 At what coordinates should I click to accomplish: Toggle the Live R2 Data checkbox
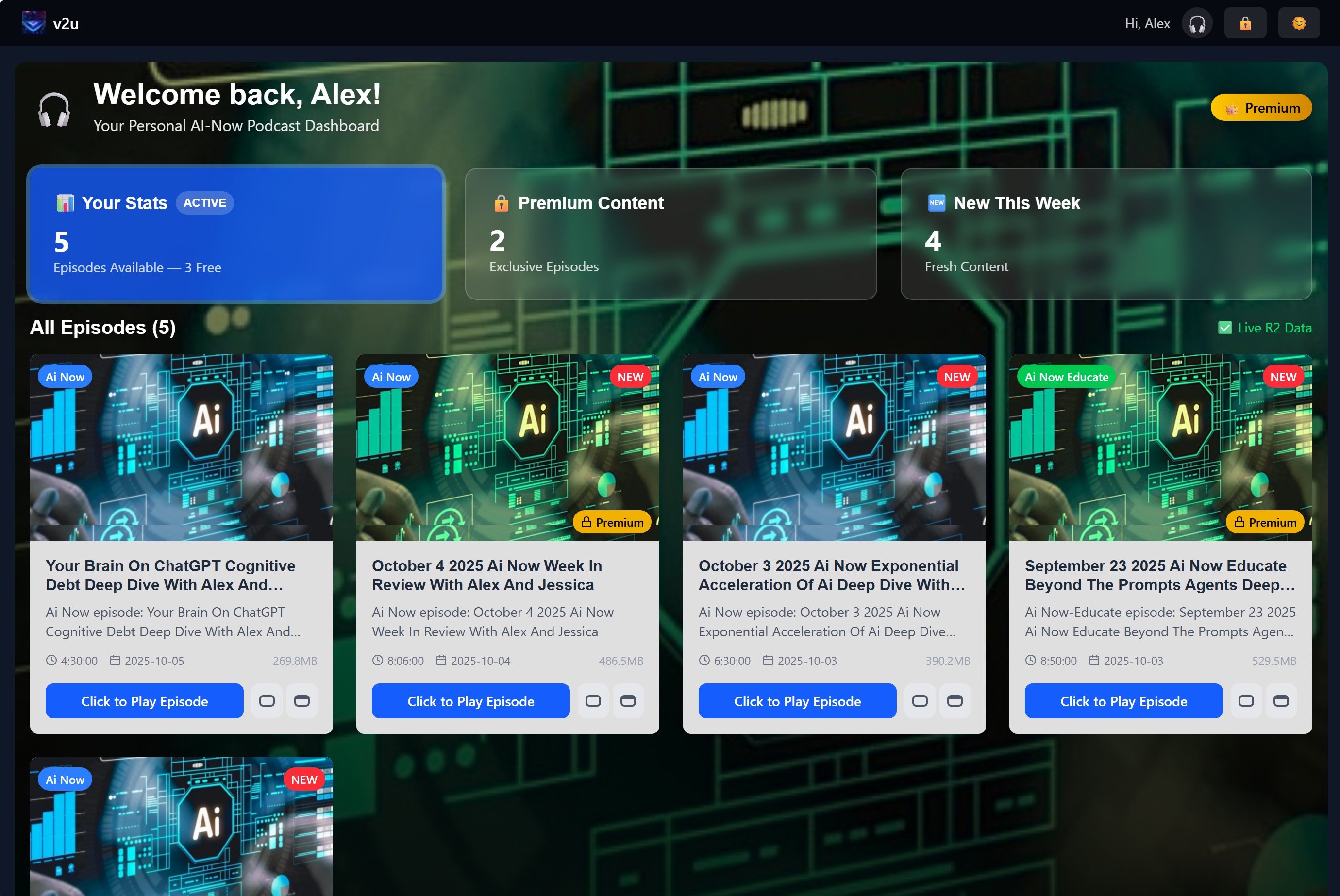tap(1224, 328)
